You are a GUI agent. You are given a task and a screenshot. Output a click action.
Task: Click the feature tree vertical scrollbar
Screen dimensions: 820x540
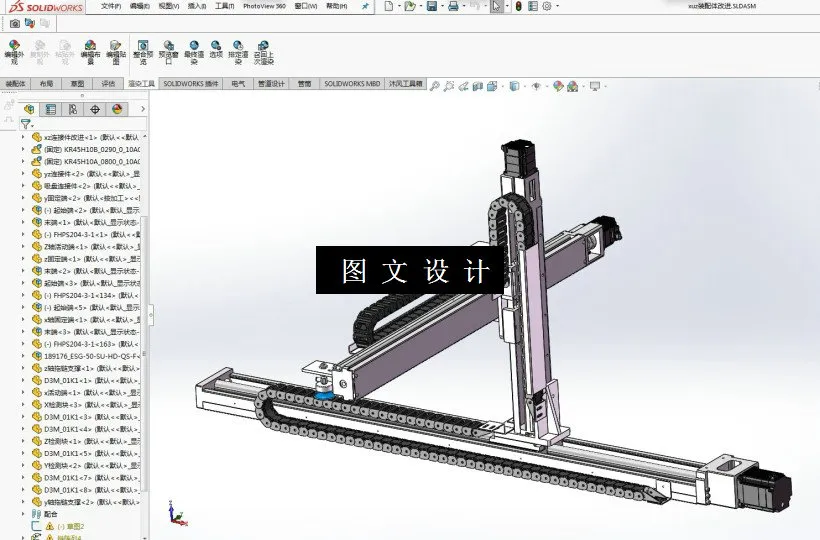click(x=145, y=353)
